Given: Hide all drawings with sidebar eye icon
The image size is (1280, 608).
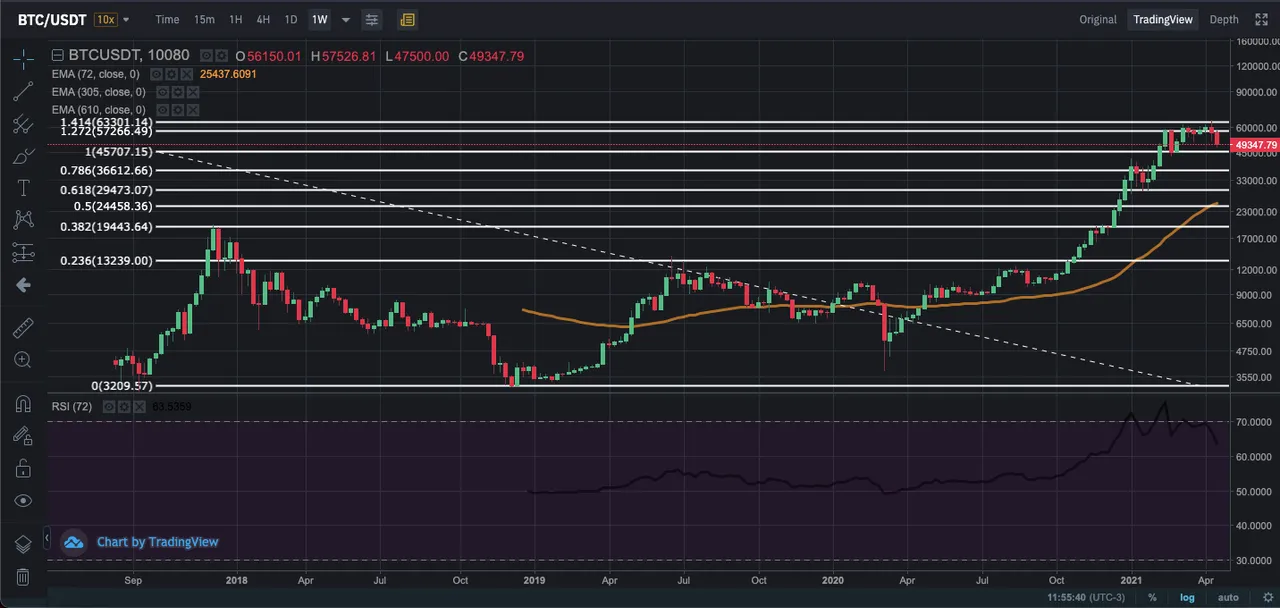Looking at the screenshot, I should (23, 500).
